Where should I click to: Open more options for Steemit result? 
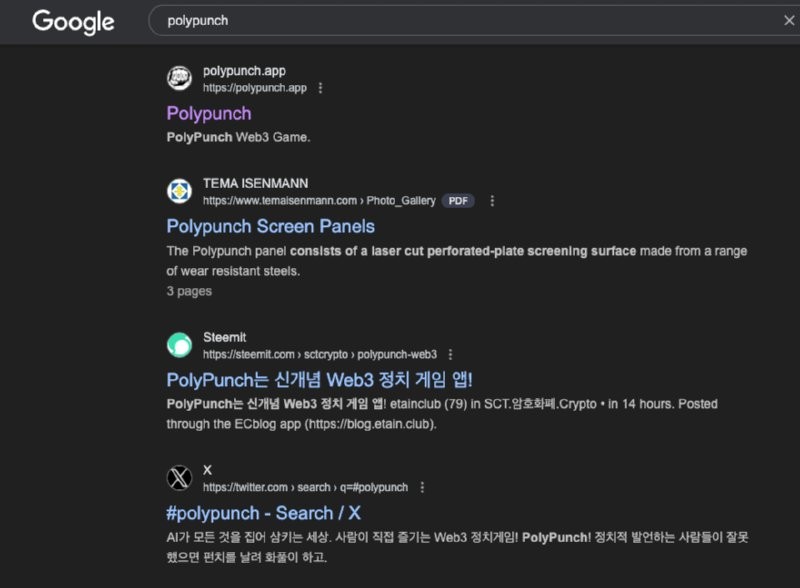point(450,354)
